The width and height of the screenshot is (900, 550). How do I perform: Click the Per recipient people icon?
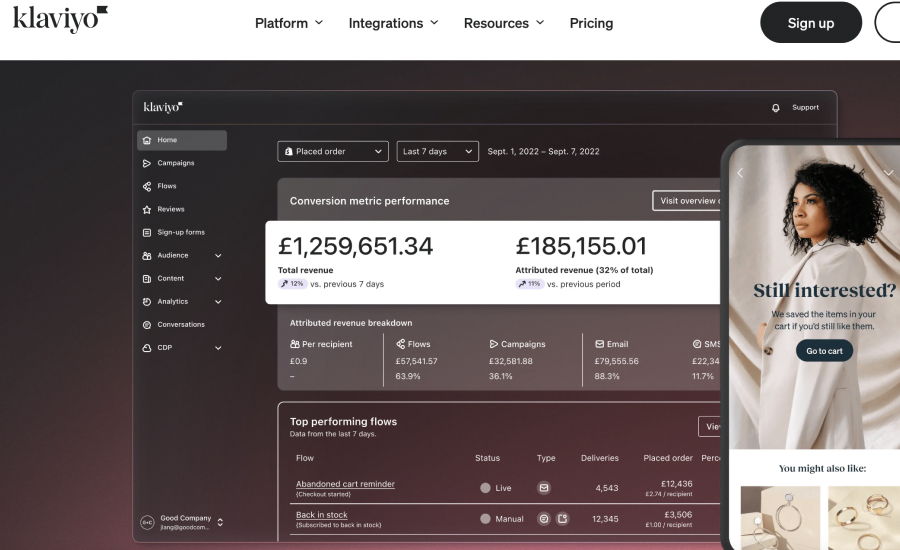(x=295, y=344)
